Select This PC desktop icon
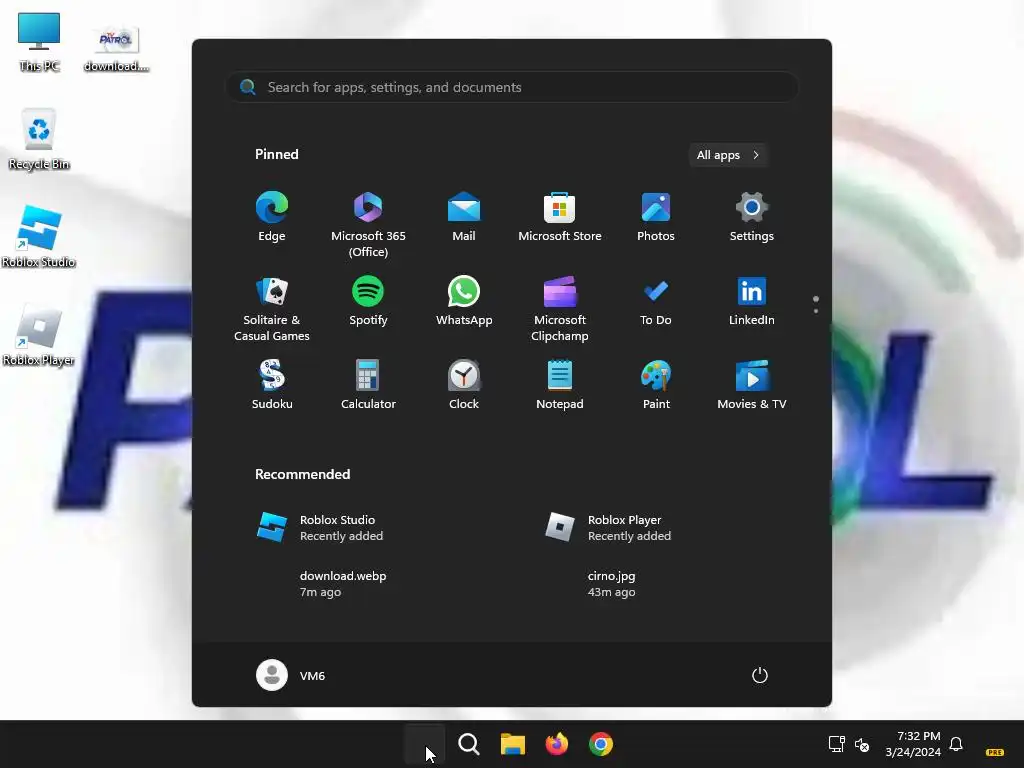Viewport: 1024px width, 768px height. [39, 42]
